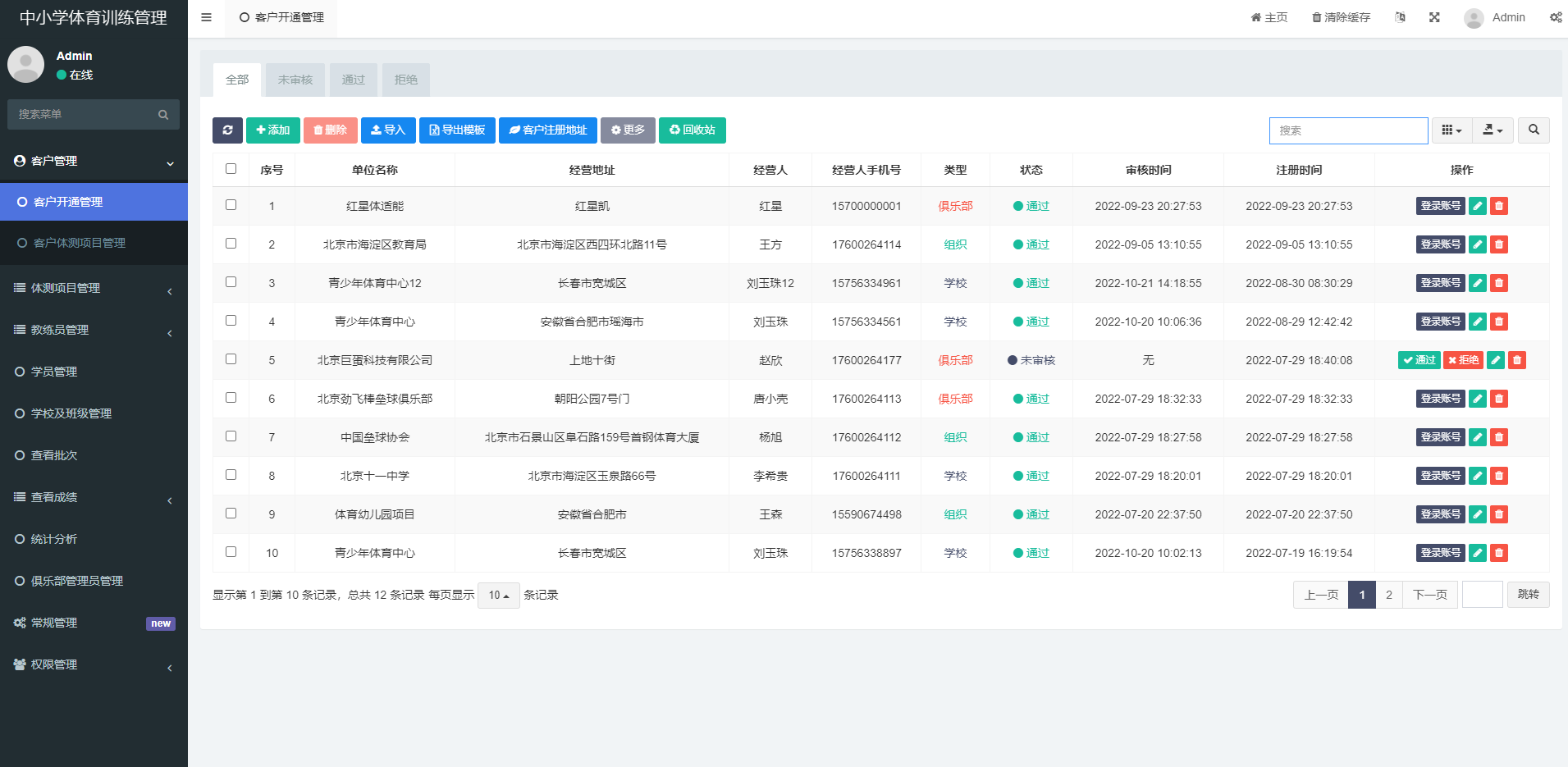Go to page 2 in pagination
Viewport: 1568px width, 767px height.
coord(1388,595)
